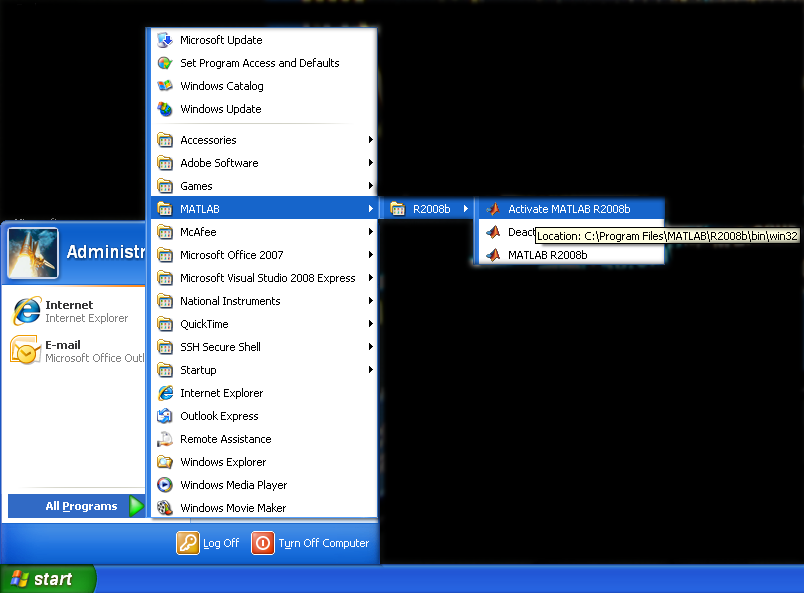Click the McAfee folder icon
Screen dimensions: 804x593
(x=165, y=232)
